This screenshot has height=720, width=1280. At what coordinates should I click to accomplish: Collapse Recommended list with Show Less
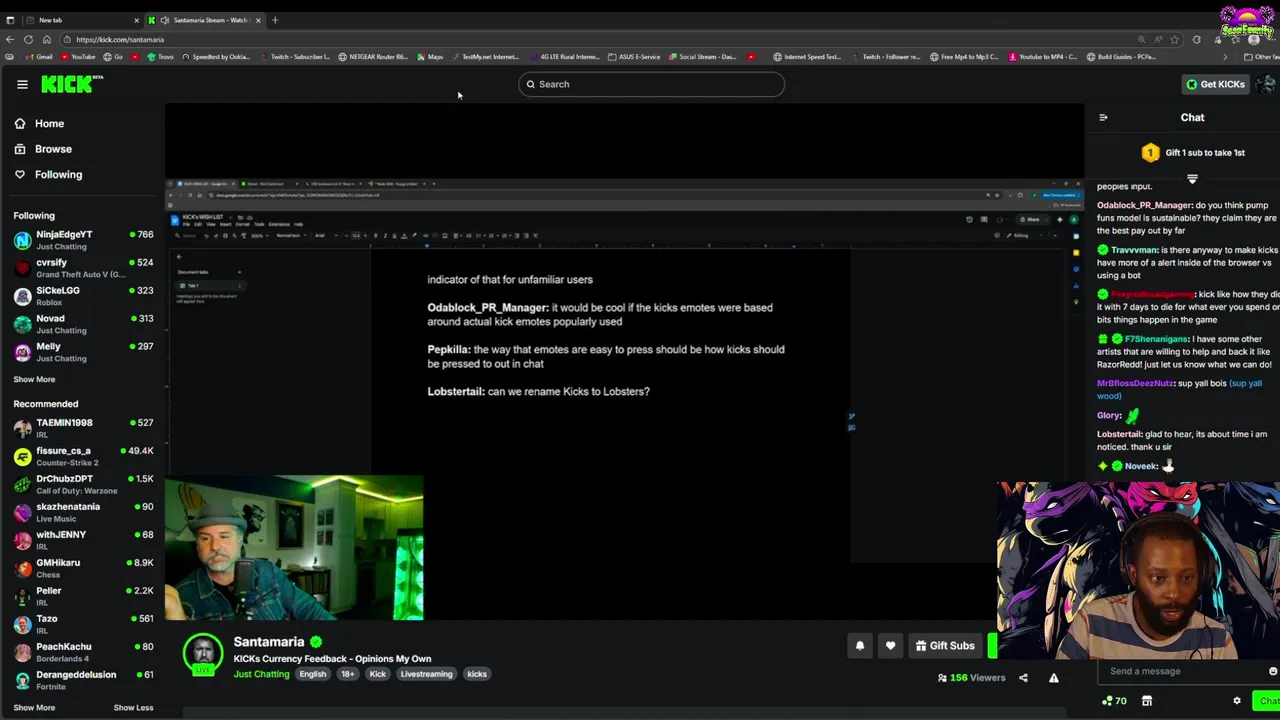133,707
